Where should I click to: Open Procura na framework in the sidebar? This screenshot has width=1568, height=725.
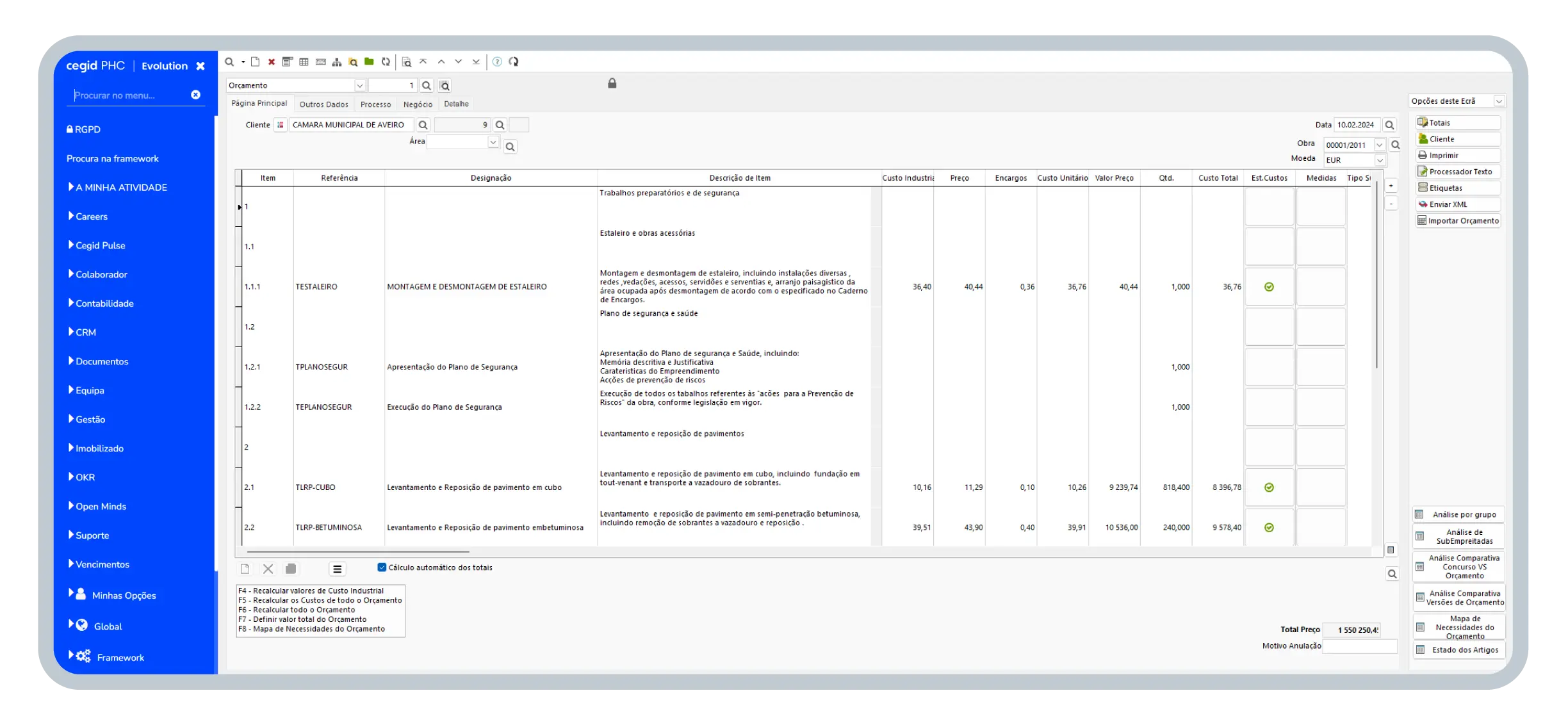(113, 158)
